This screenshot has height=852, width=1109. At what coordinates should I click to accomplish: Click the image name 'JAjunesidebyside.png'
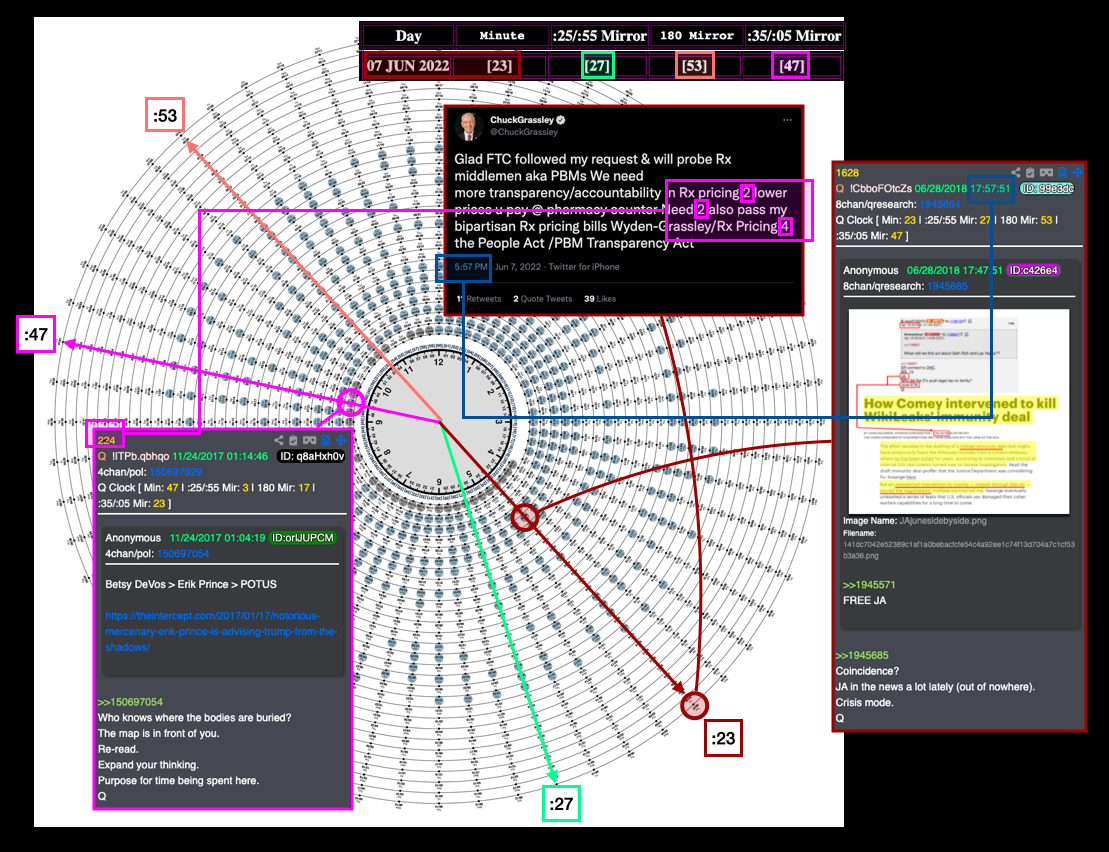(x=943, y=520)
